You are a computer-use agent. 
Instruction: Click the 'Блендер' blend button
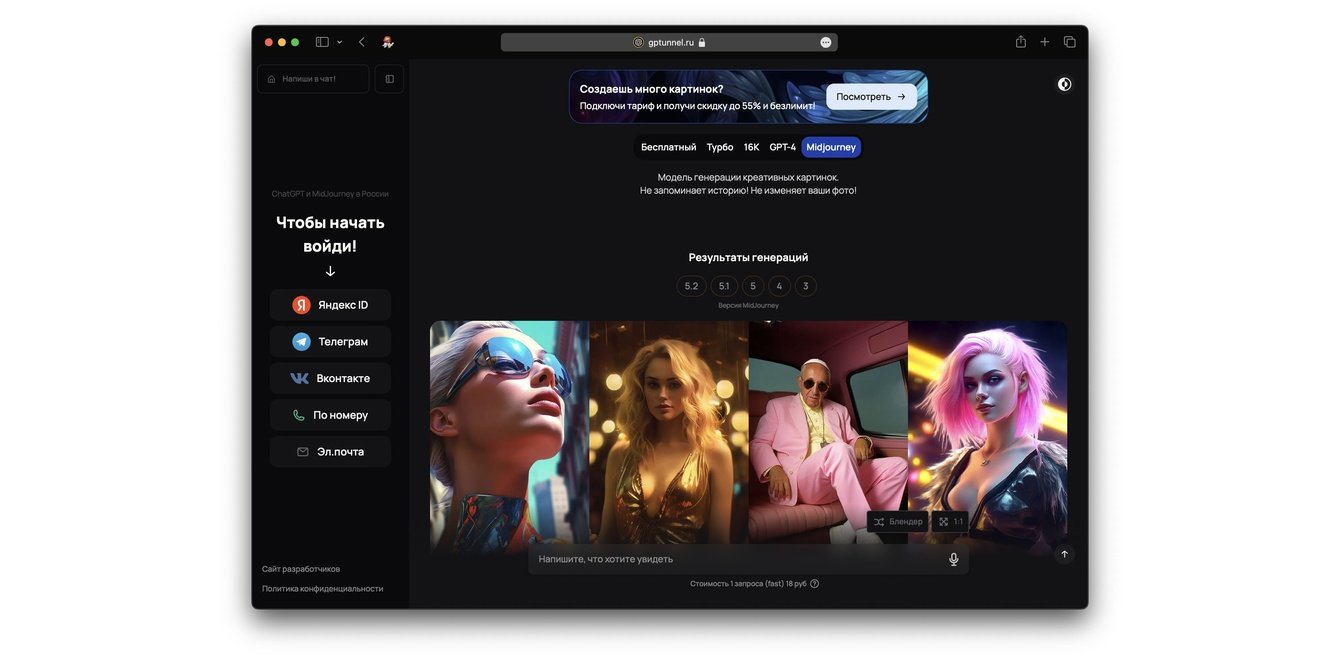click(898, 522)
